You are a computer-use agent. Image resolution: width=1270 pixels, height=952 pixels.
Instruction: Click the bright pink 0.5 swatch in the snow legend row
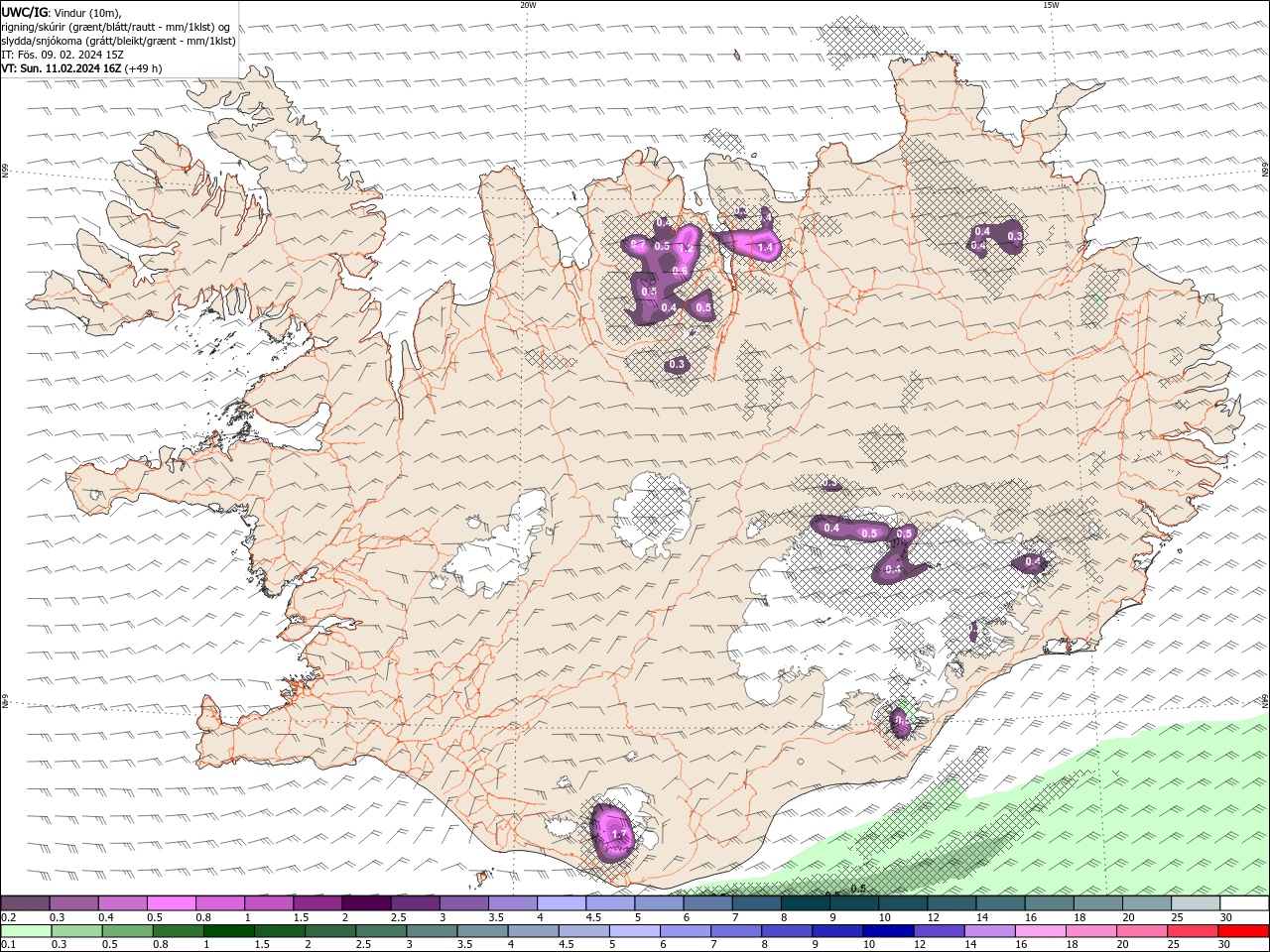[171, 903]
